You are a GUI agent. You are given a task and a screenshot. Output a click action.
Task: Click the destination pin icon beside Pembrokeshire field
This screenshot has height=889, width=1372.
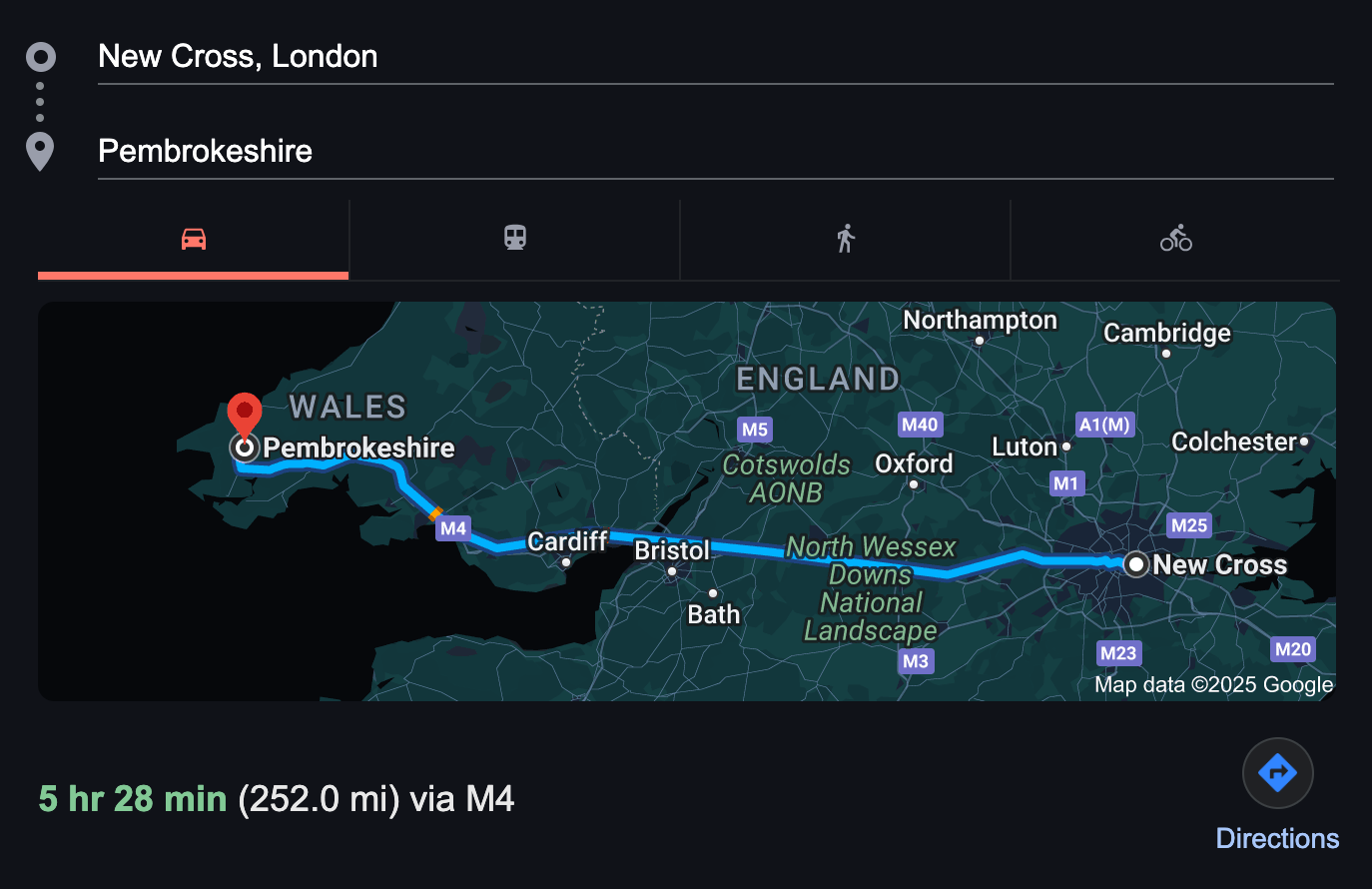(x=40, y=152)
